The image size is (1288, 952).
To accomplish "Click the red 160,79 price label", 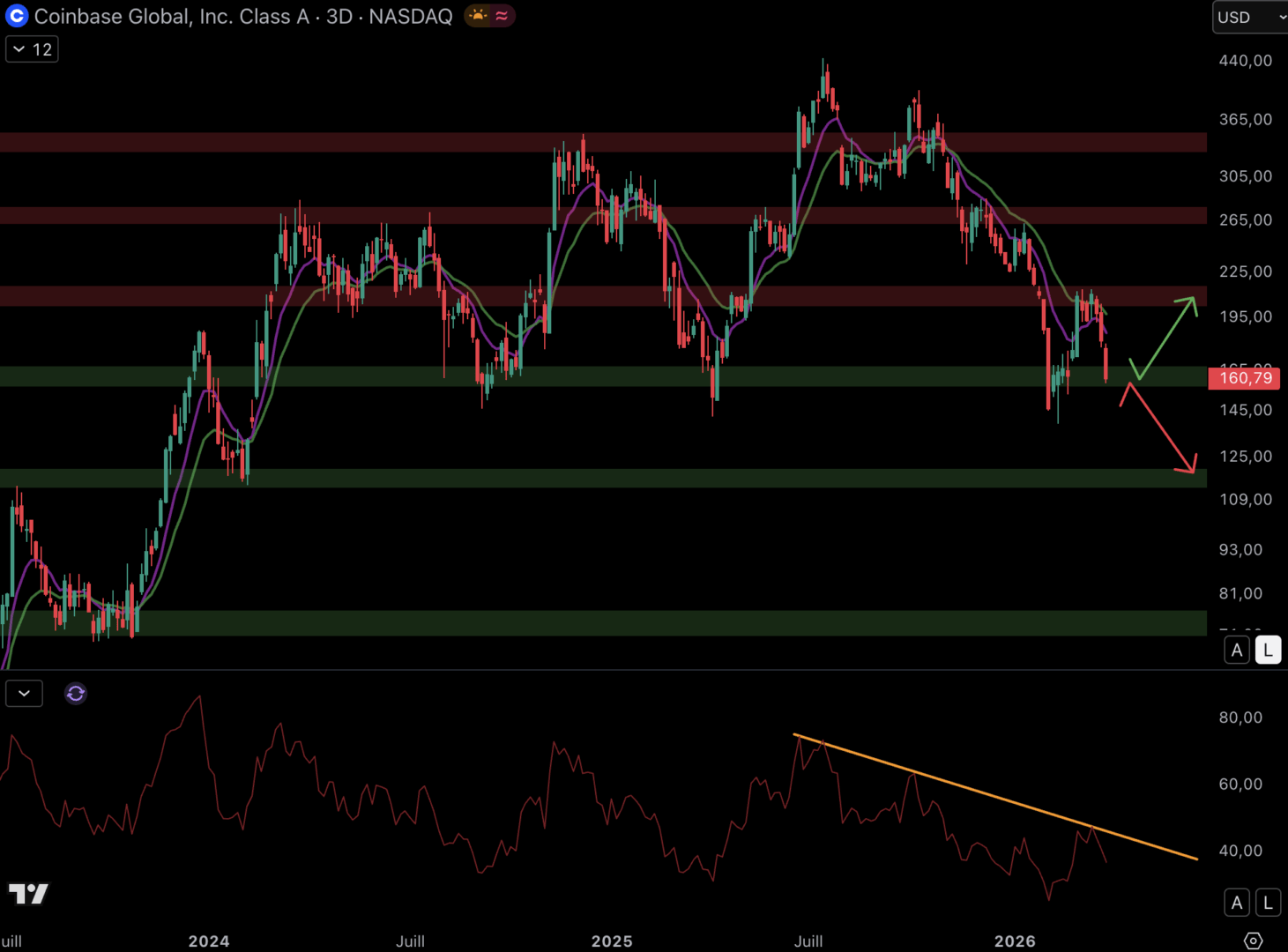I will [x=1244, y=378].
